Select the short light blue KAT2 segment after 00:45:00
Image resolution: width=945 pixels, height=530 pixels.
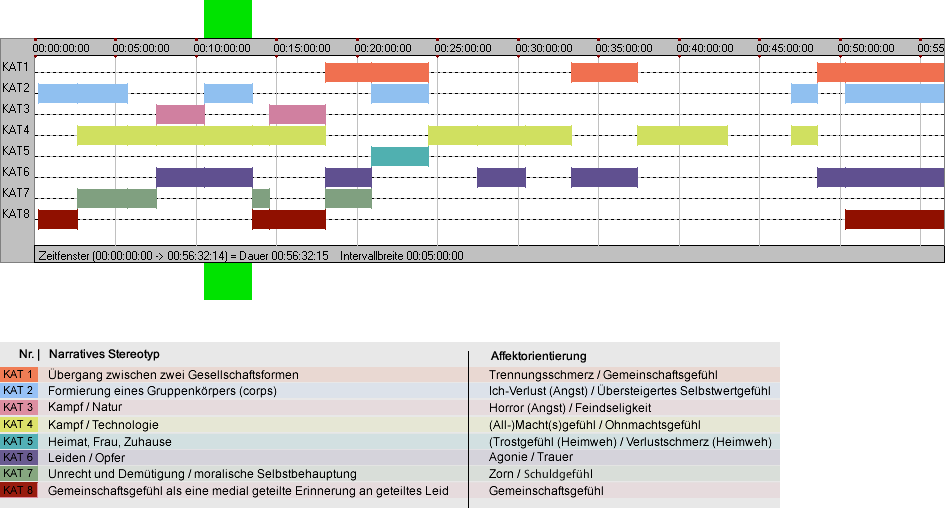pyautogui.click(x=804, y=93)
